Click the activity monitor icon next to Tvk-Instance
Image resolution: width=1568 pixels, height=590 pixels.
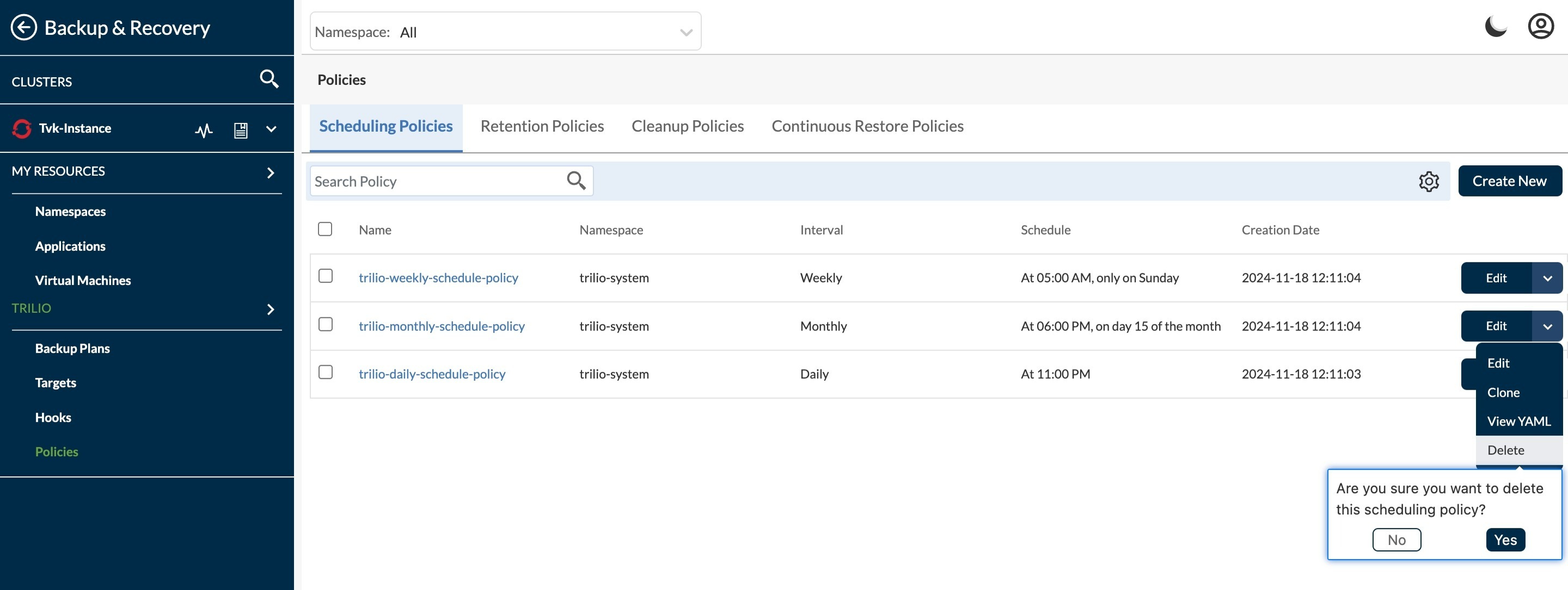[204, 128]
